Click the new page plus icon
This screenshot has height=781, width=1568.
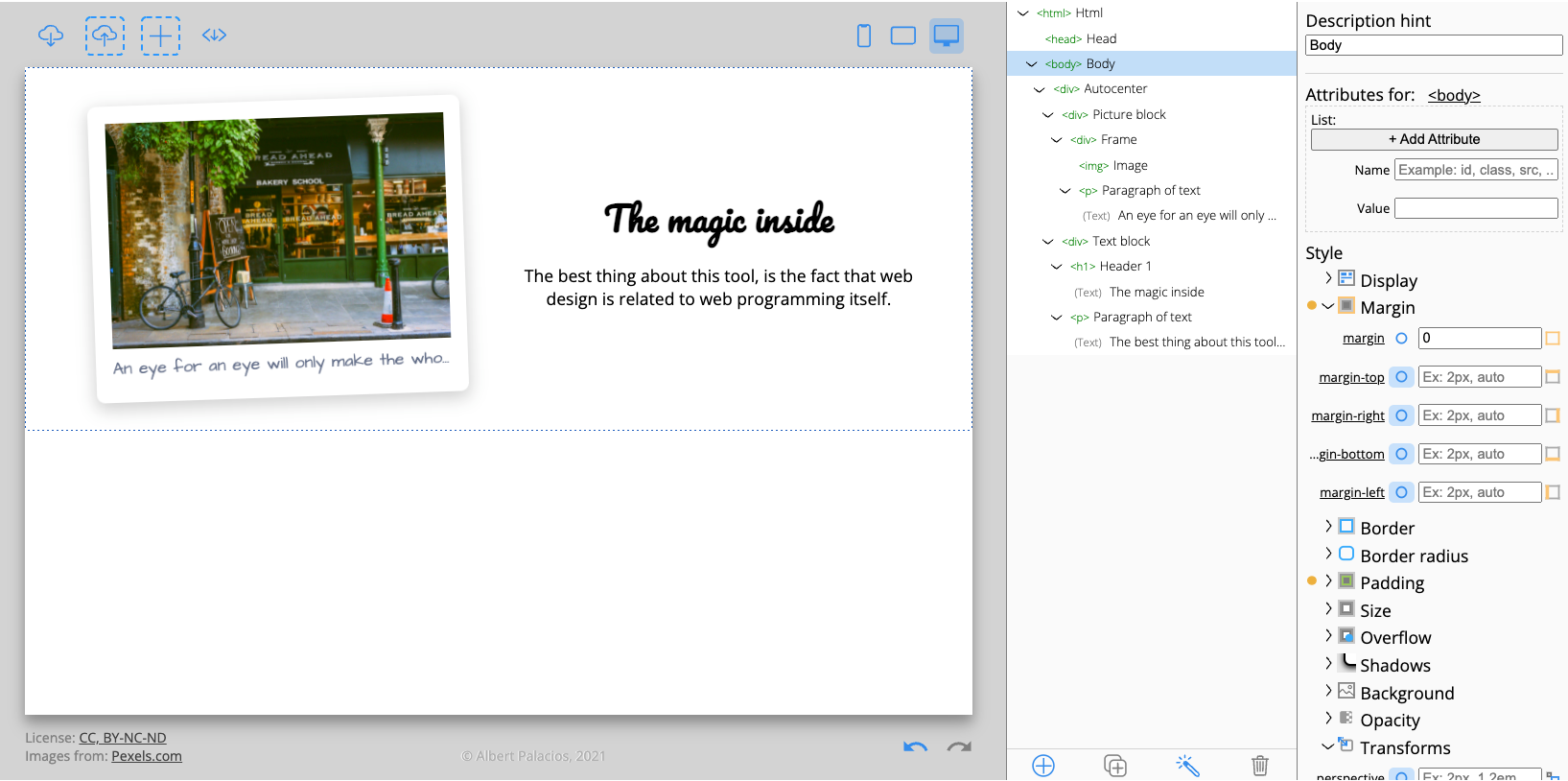(x=160, y=35)
